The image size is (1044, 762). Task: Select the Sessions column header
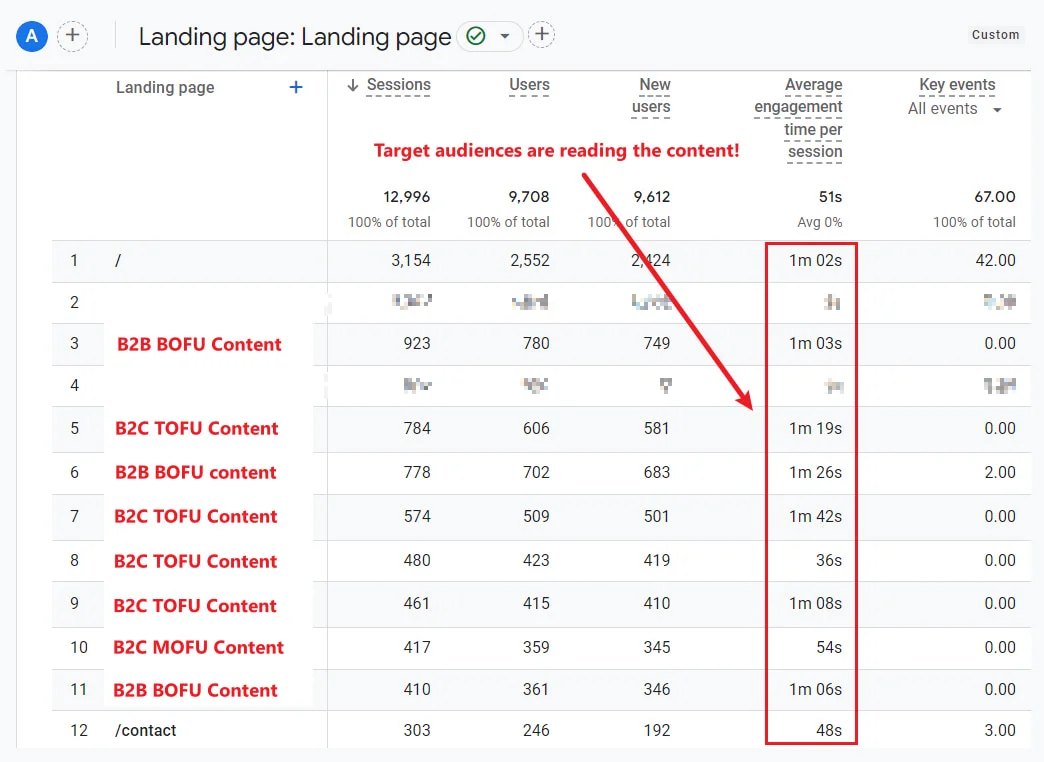pyautogui.click(x=398, y=86)
